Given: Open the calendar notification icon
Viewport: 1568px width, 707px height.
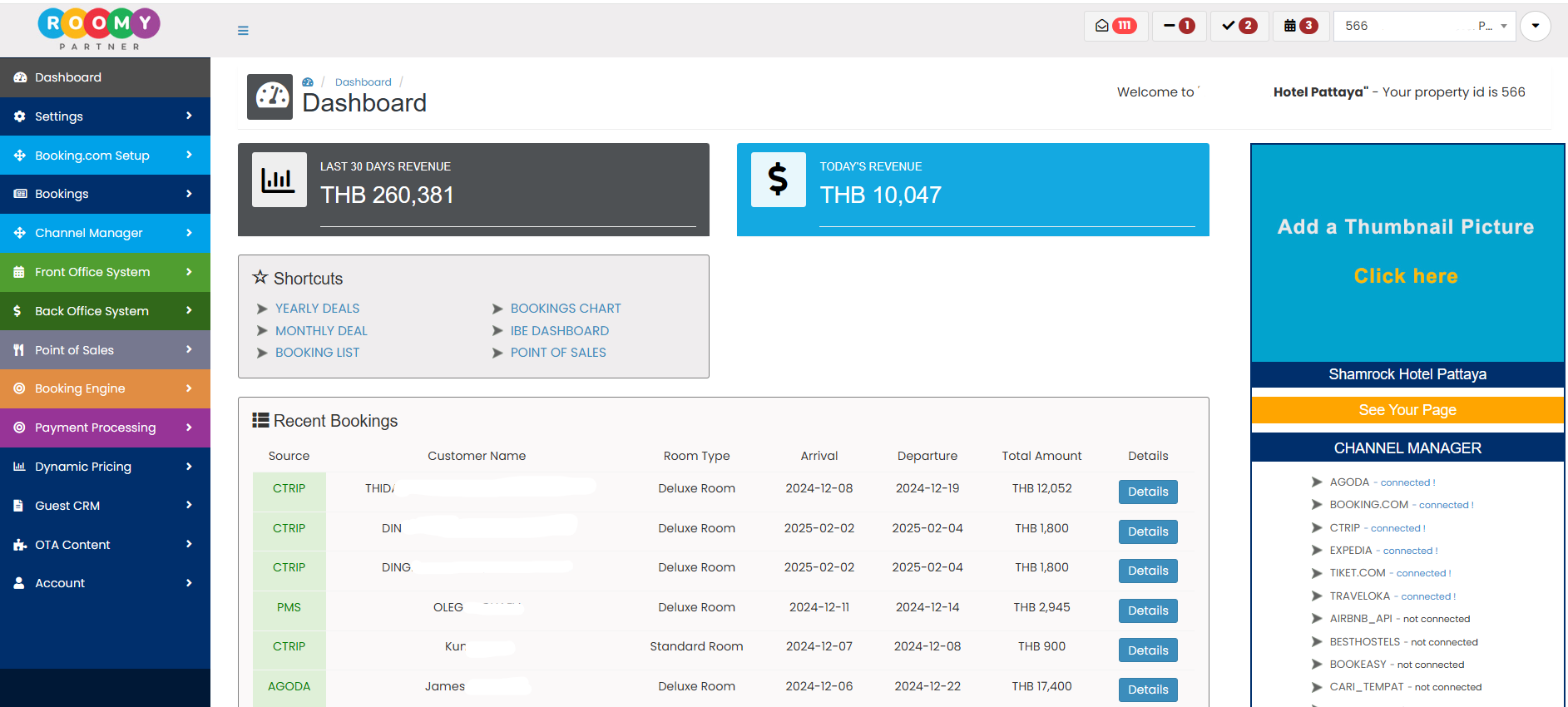Looking at the screenshot, I should point(1300,26).
